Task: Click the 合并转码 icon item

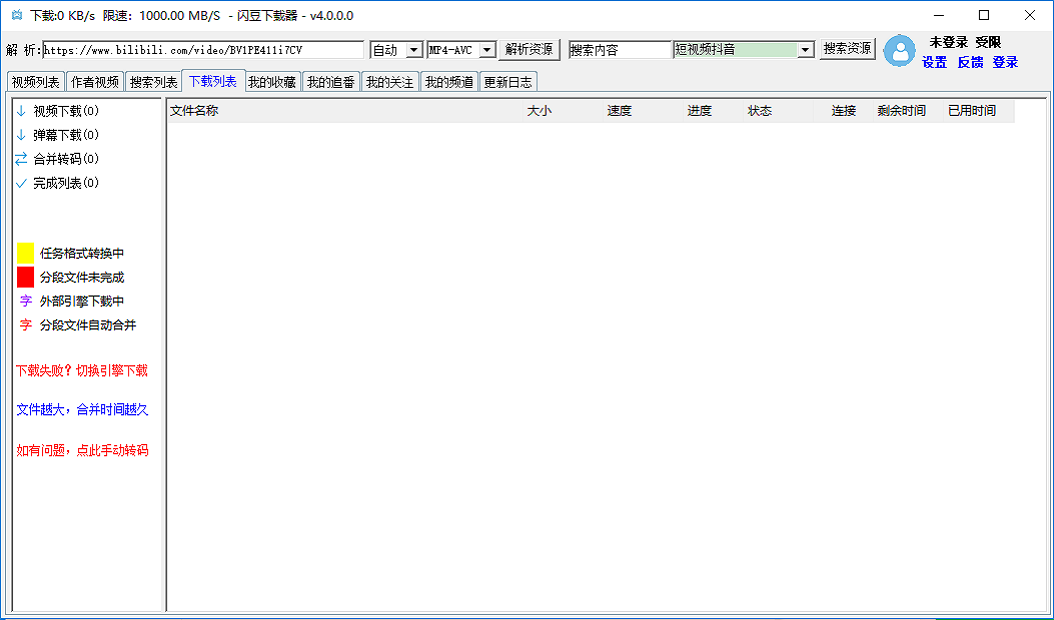Action: point(58,158)
